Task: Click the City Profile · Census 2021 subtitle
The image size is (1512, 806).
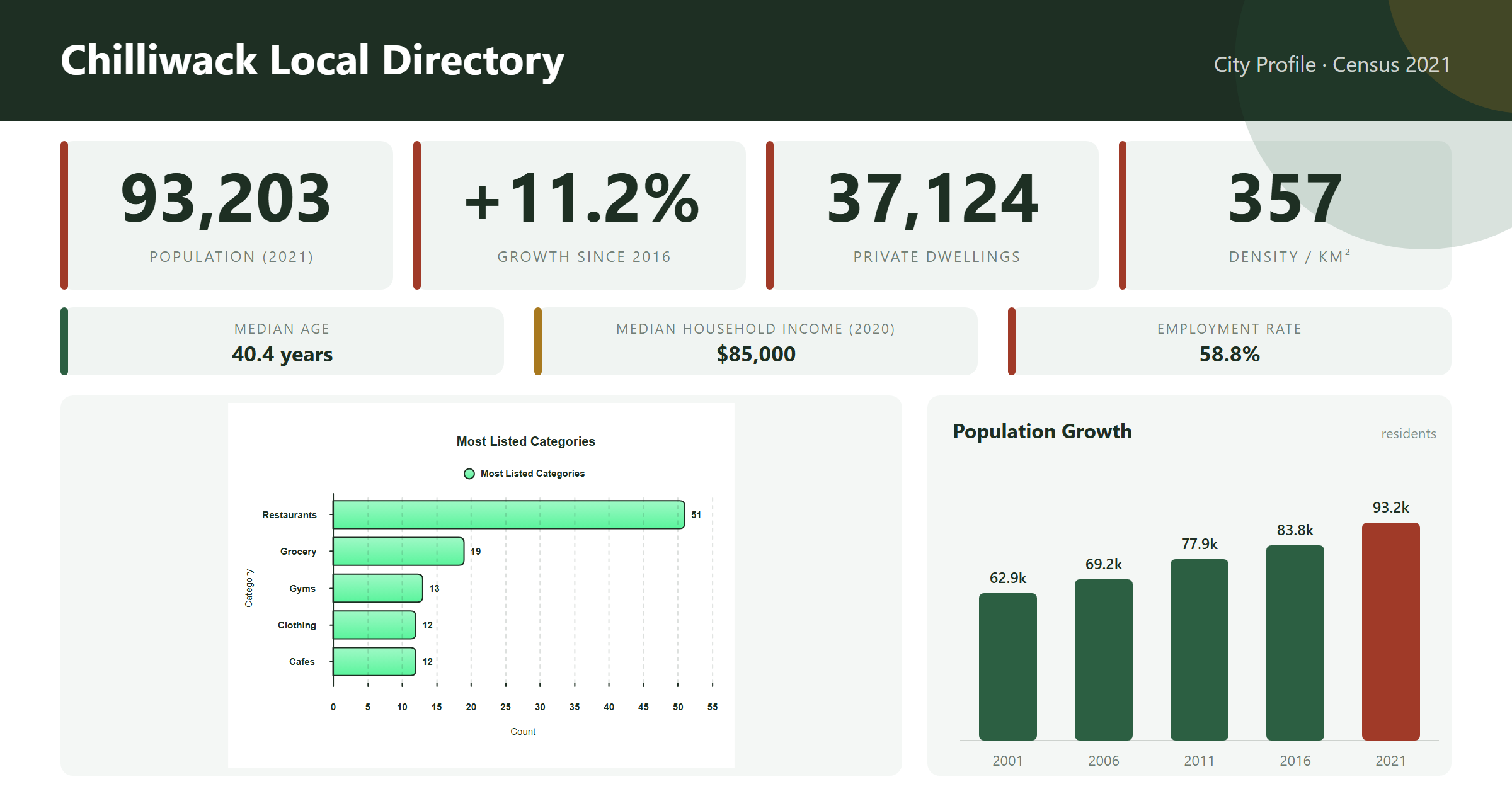Action: click(1332, 64)
